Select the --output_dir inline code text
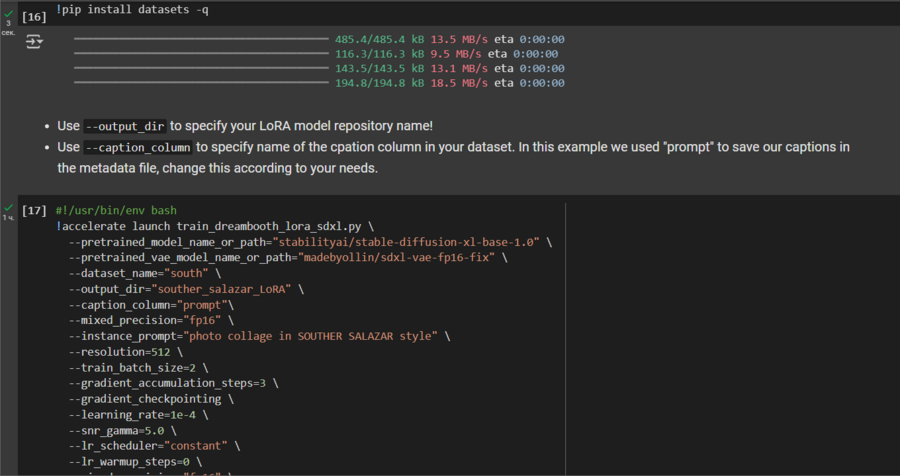This screenshot has width=900, height=476. pyautogui.click(x=125, y=127)
